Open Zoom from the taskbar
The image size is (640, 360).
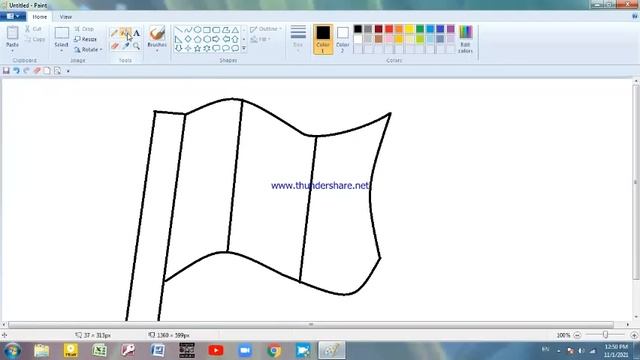(x=245, y=350)
